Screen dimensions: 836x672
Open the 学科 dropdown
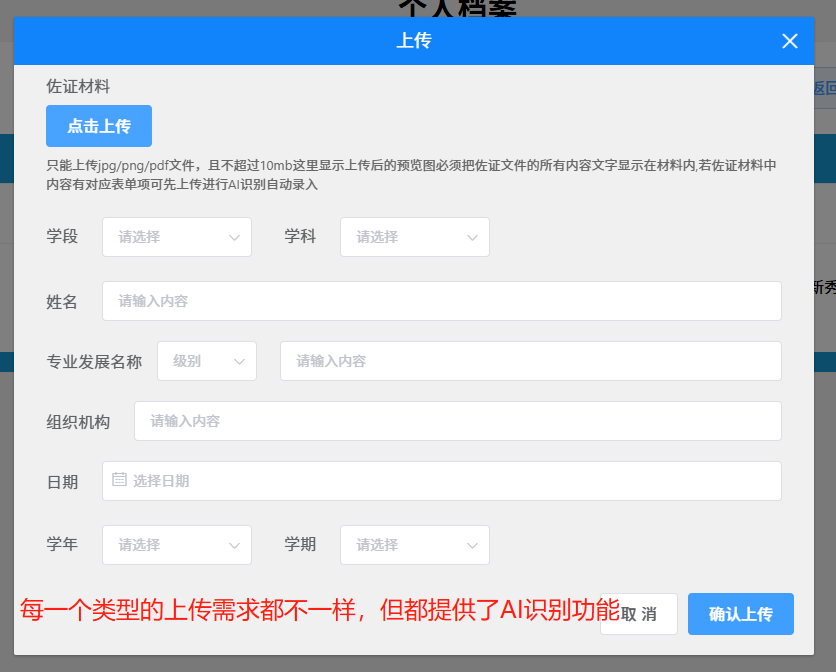(x=415, y=237)
